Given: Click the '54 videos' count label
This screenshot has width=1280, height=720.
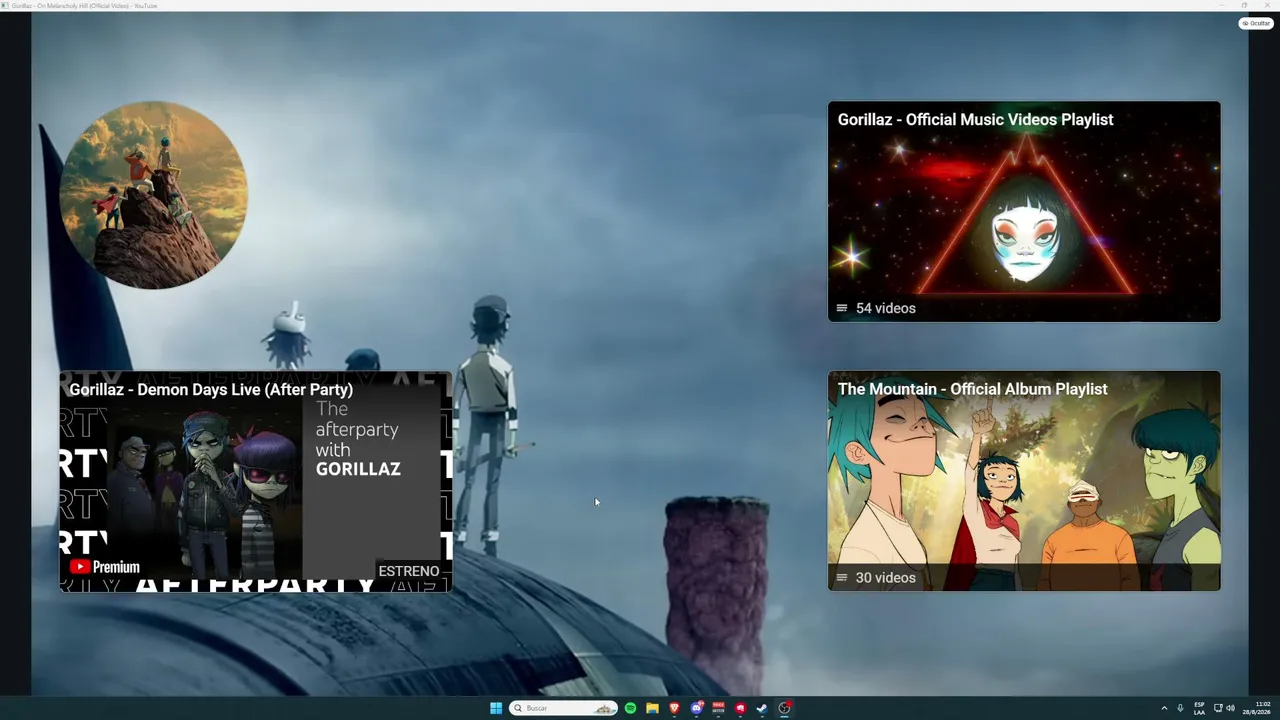Looking at the screenshot, I should [x=886, y=308].
